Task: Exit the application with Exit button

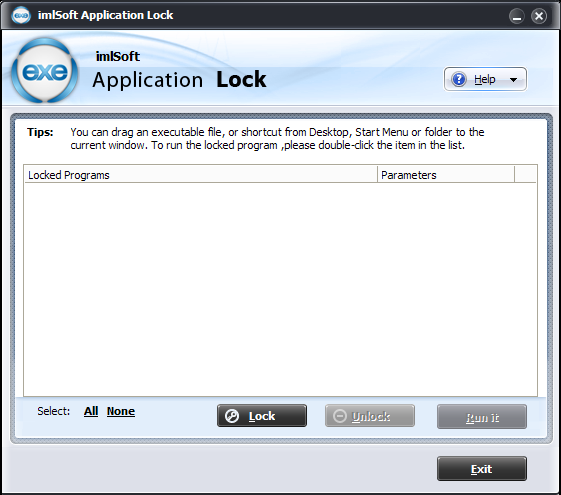Action: click(482, 469)
